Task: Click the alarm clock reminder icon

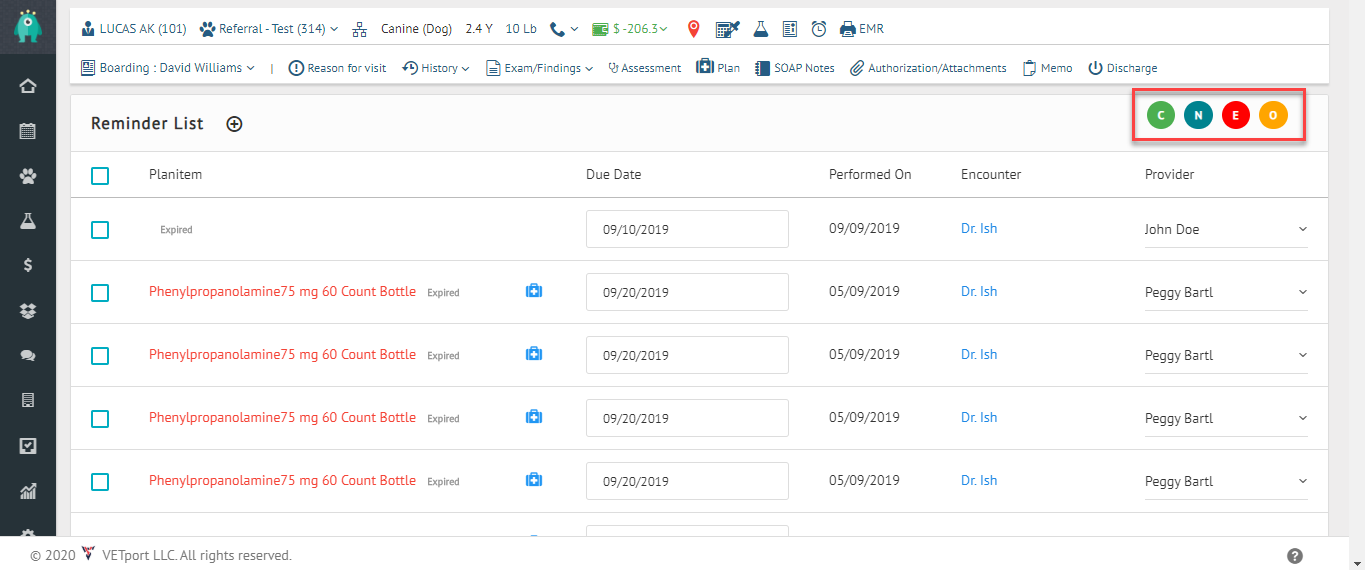Action: click(818, 29)
